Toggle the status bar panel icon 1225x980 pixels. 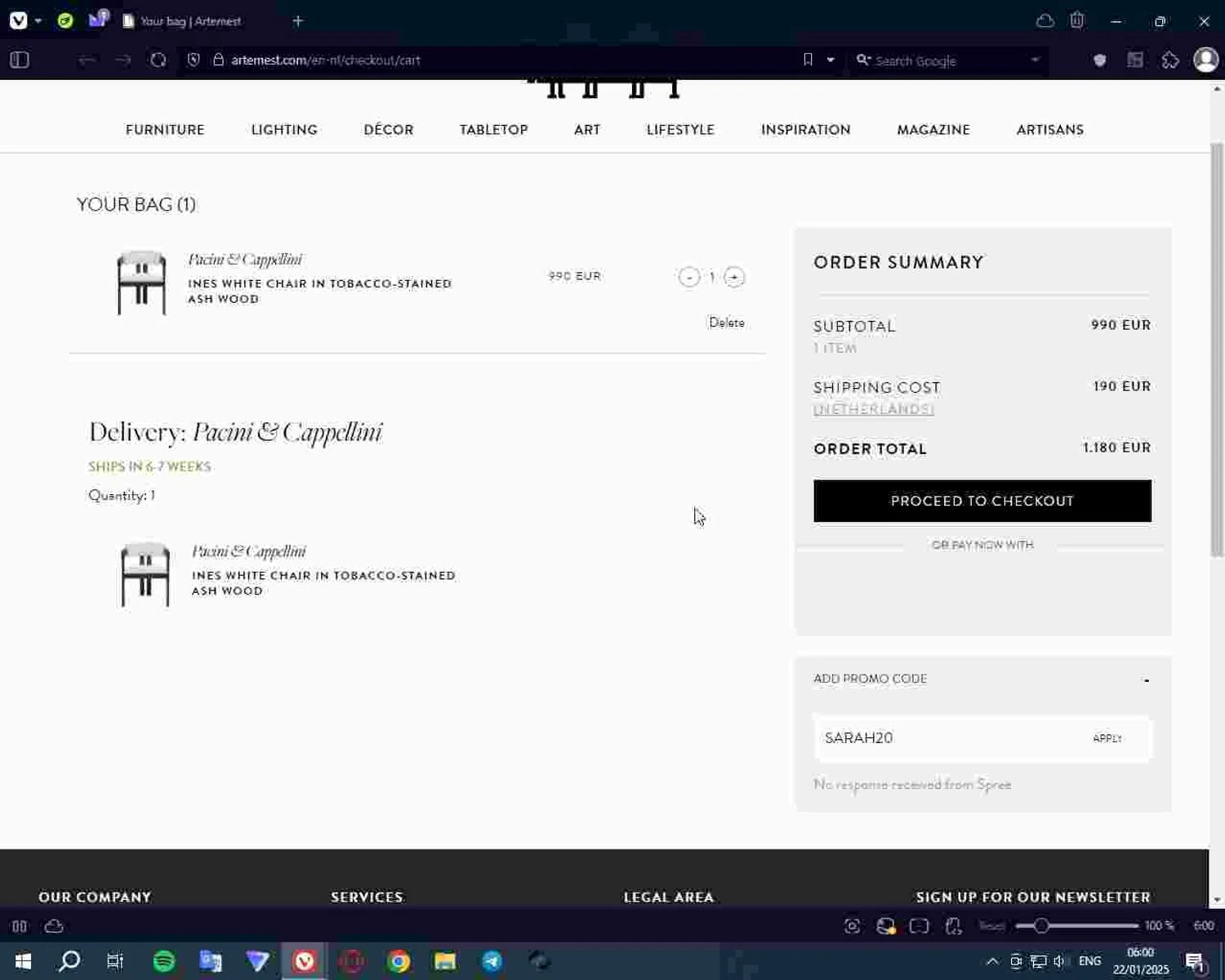click(20, 926)
